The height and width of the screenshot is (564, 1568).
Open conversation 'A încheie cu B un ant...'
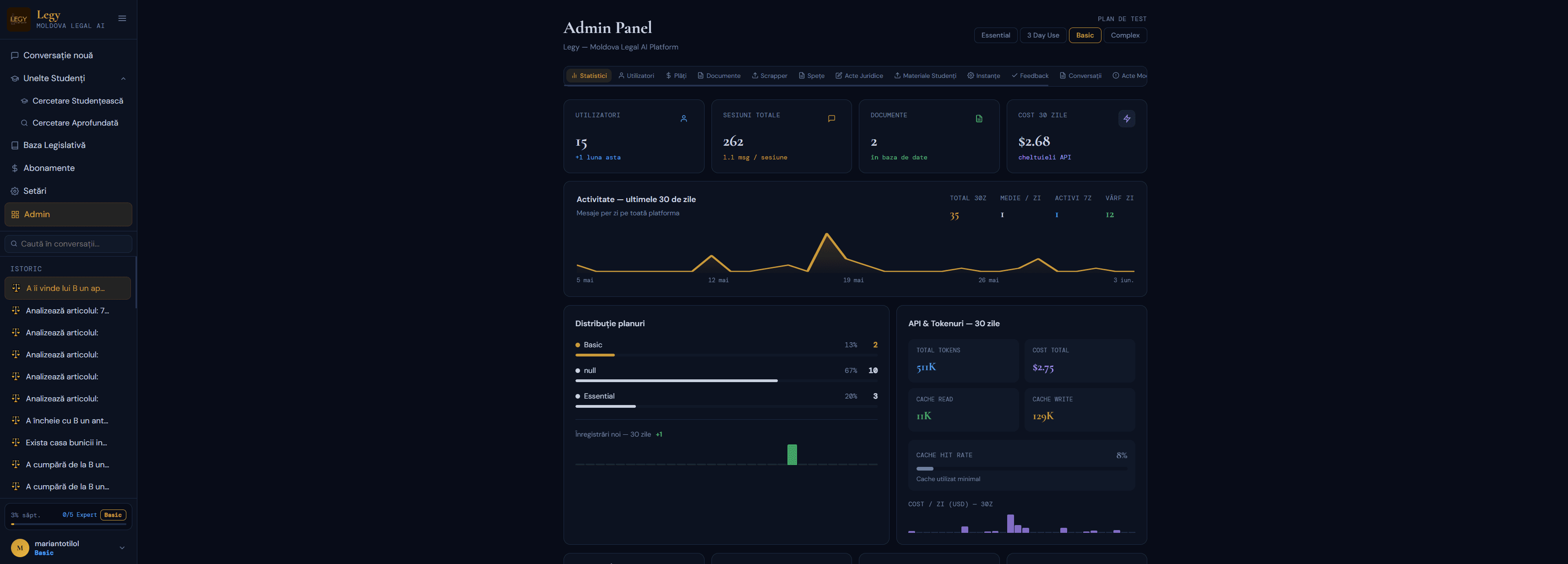tap(68, 420)
